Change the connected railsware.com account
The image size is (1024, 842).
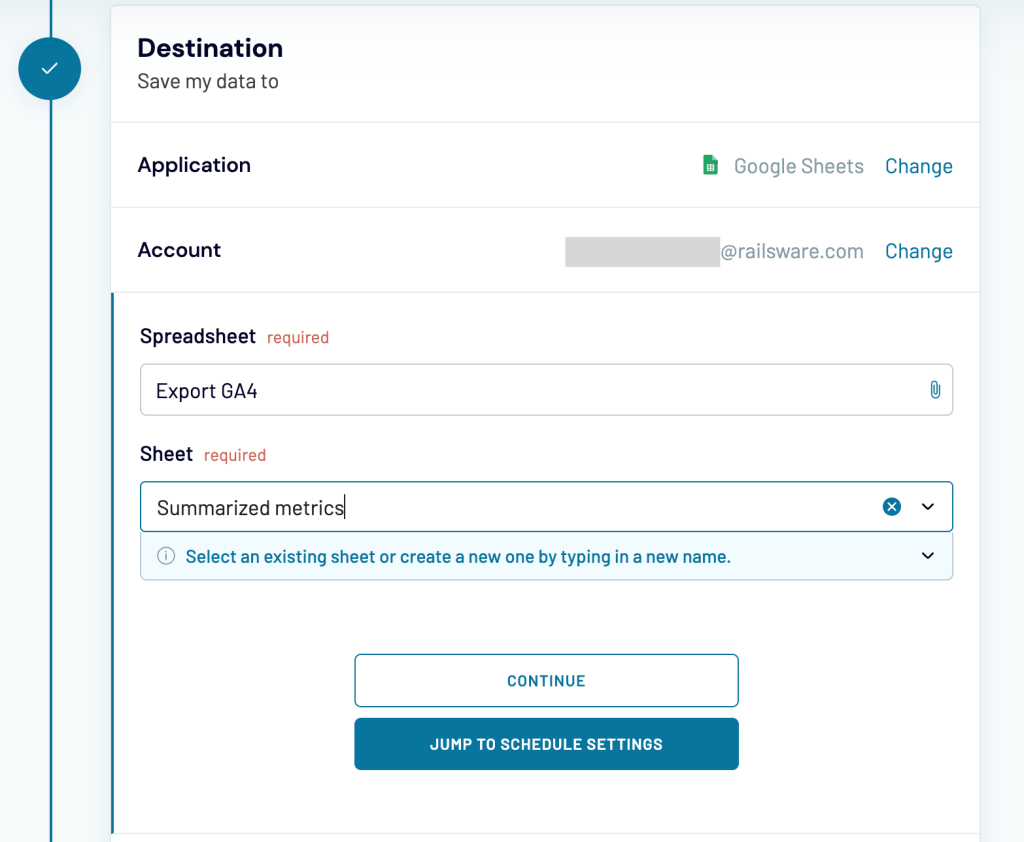pyautogui.click(x=918, y=251)
